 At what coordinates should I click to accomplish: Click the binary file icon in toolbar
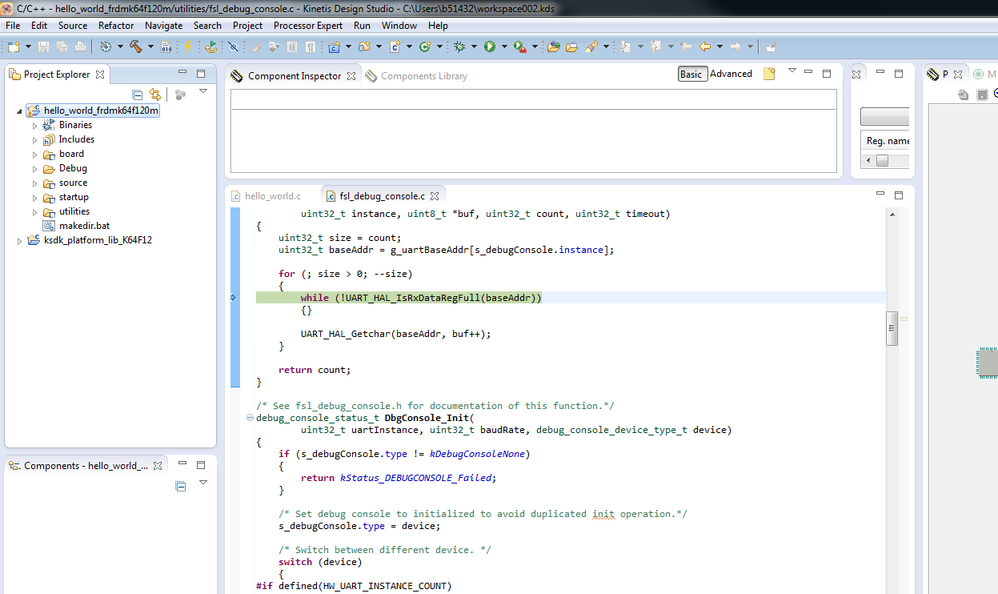pos(165,46)
